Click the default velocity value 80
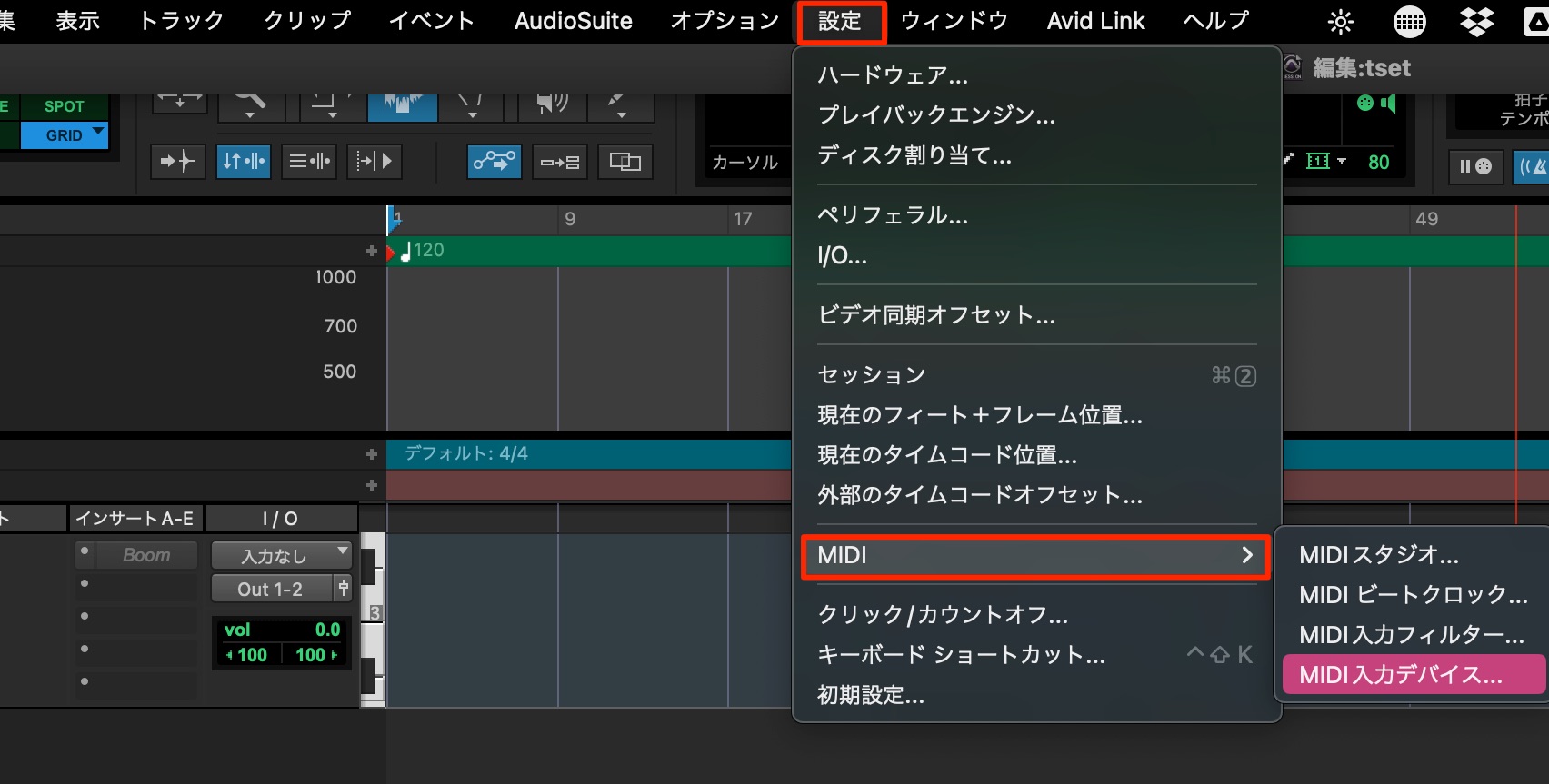Screen dimensions: 1549x784 [x=1379, y=163]
